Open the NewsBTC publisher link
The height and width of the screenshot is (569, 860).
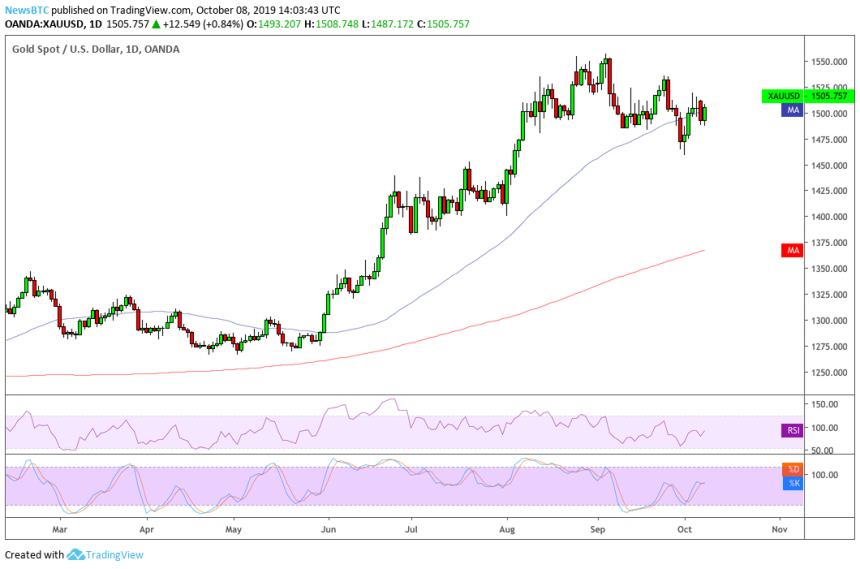[x=26, y=10]
